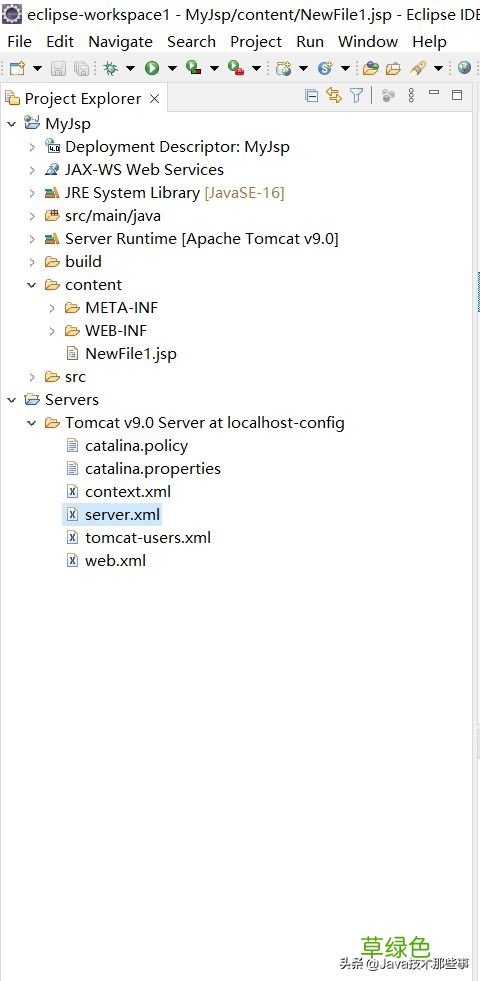
Task: Collapse the MyJsp project node
Action: 11,124
